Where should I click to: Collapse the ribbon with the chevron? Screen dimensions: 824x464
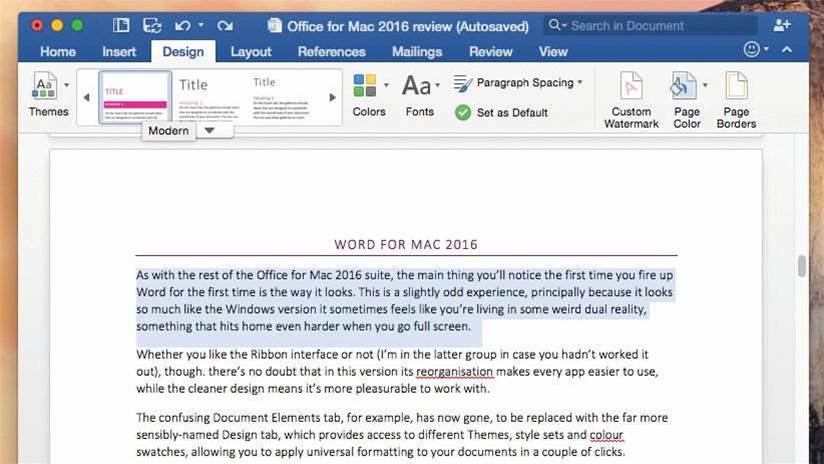(787, 49)
